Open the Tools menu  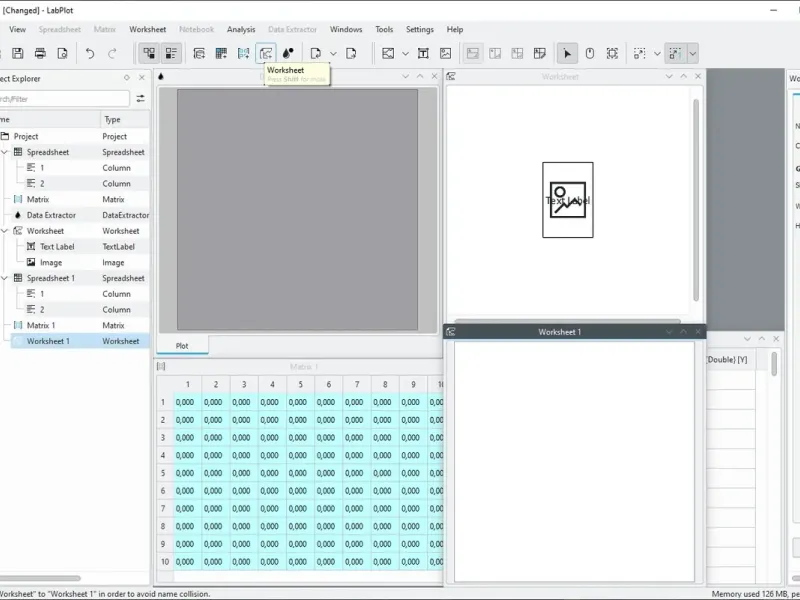[x=384, y=30]
